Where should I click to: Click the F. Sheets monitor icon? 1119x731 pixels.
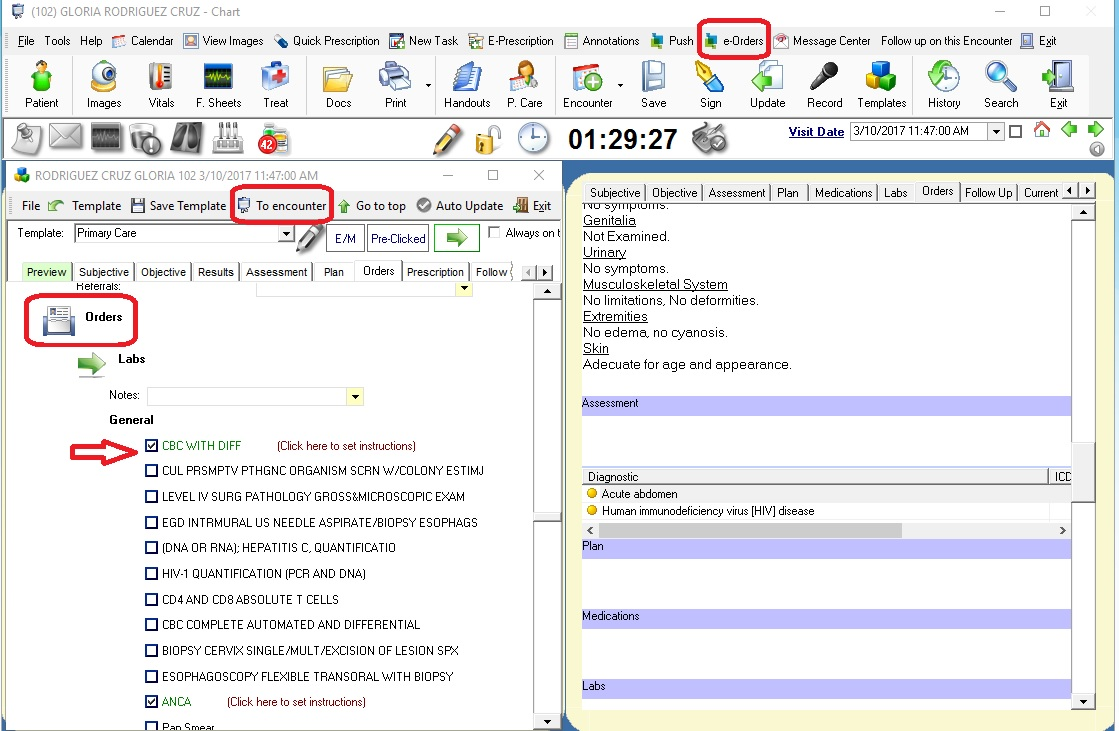click(218, 78)
